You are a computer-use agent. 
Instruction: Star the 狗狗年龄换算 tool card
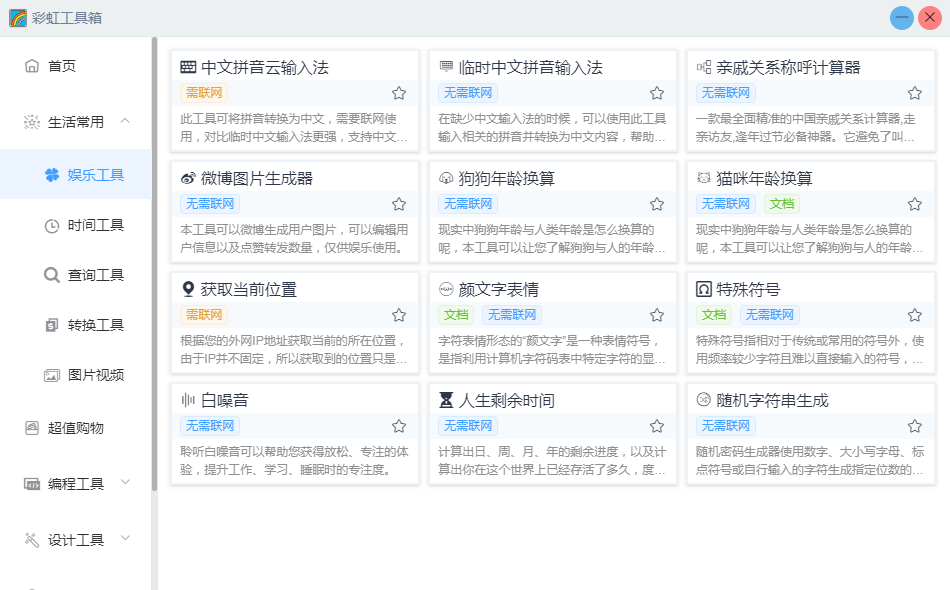657,204
